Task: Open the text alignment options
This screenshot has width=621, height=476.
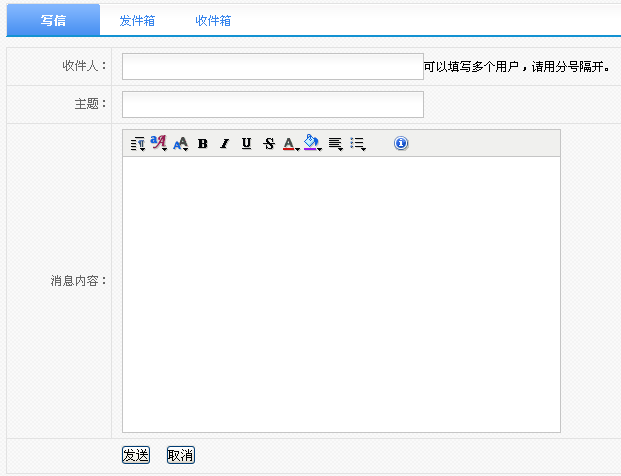Action: (335, 144)
